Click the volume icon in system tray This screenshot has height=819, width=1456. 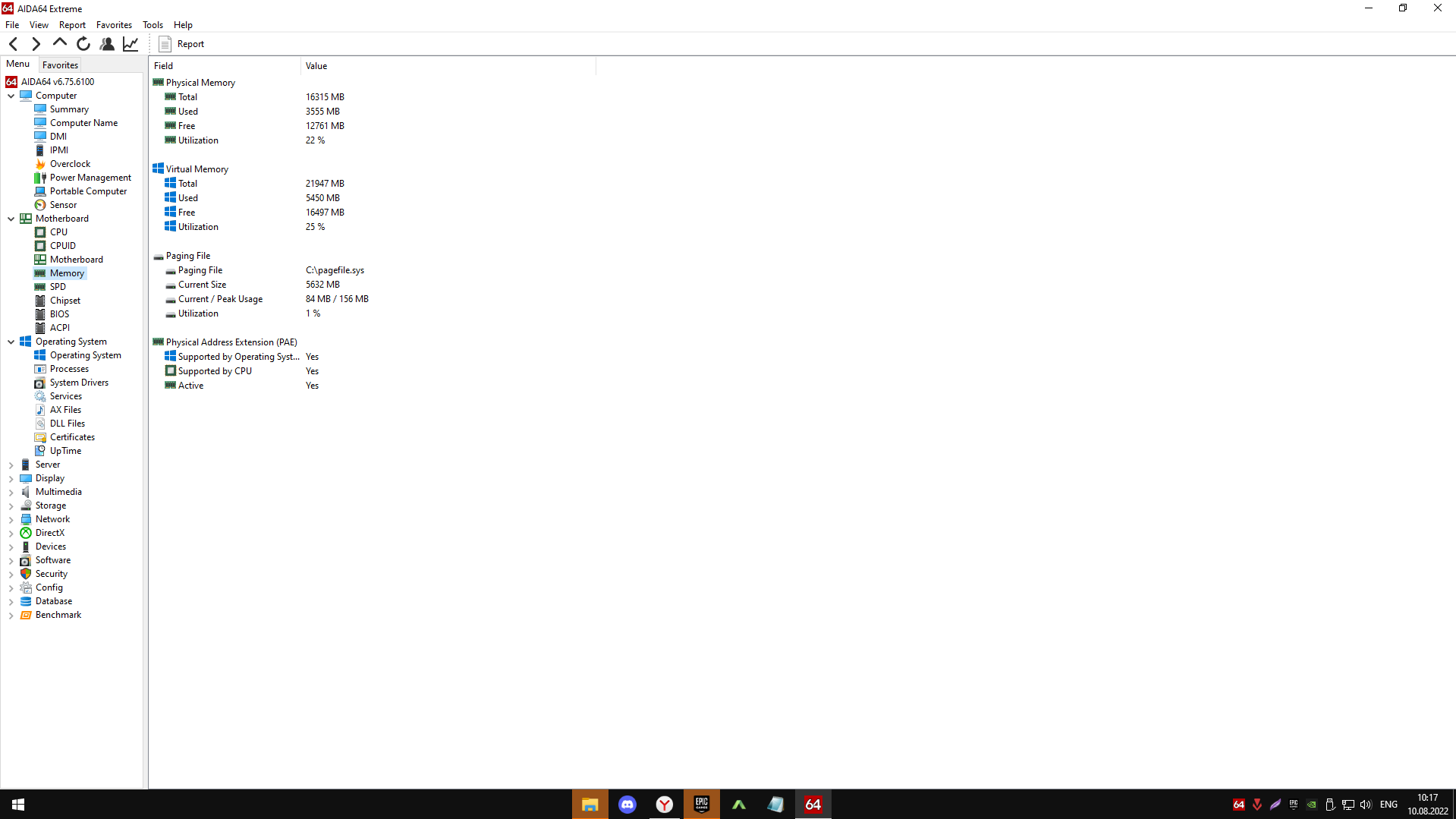1366,805
